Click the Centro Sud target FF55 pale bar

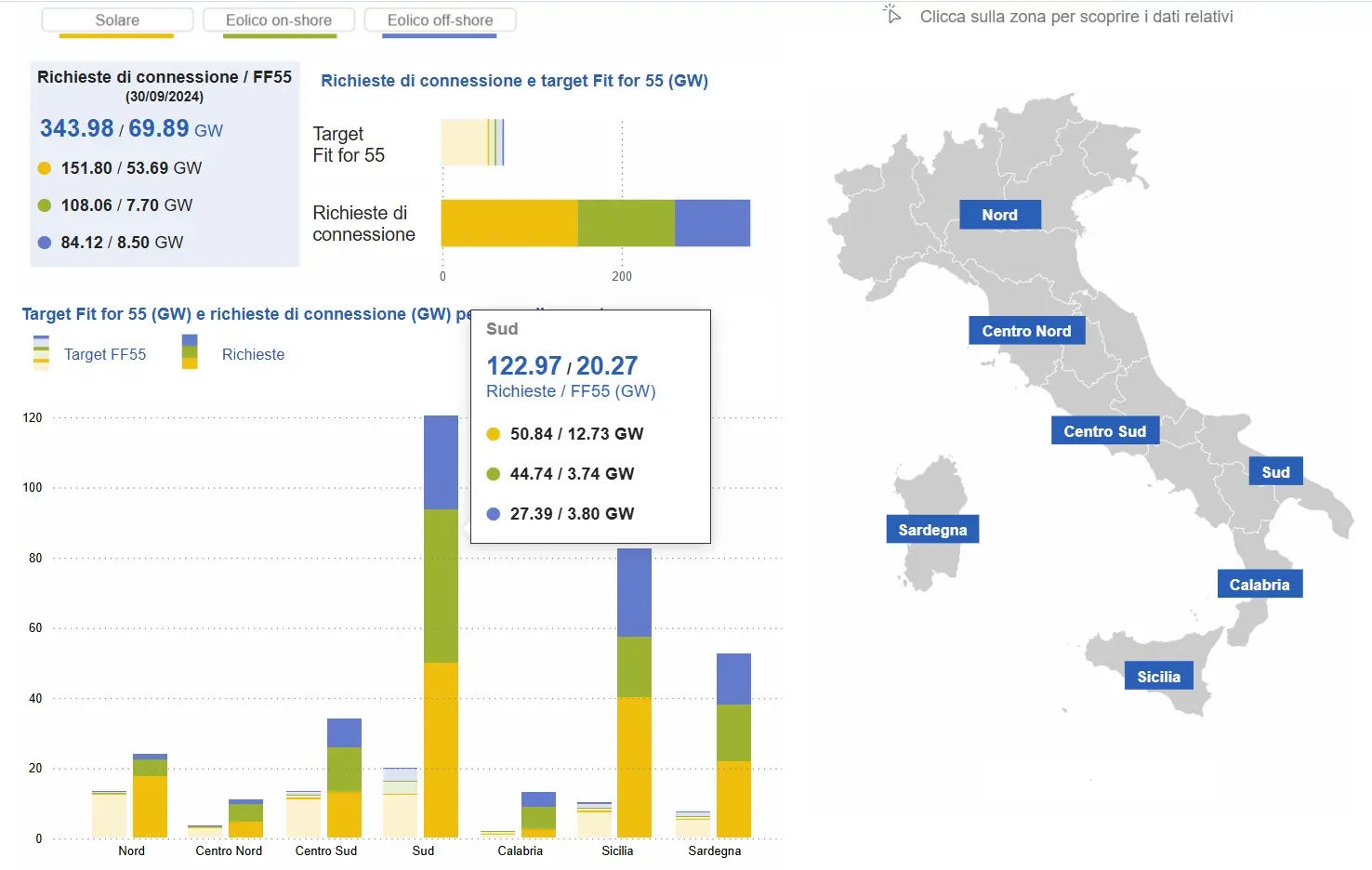coord(303,814)
